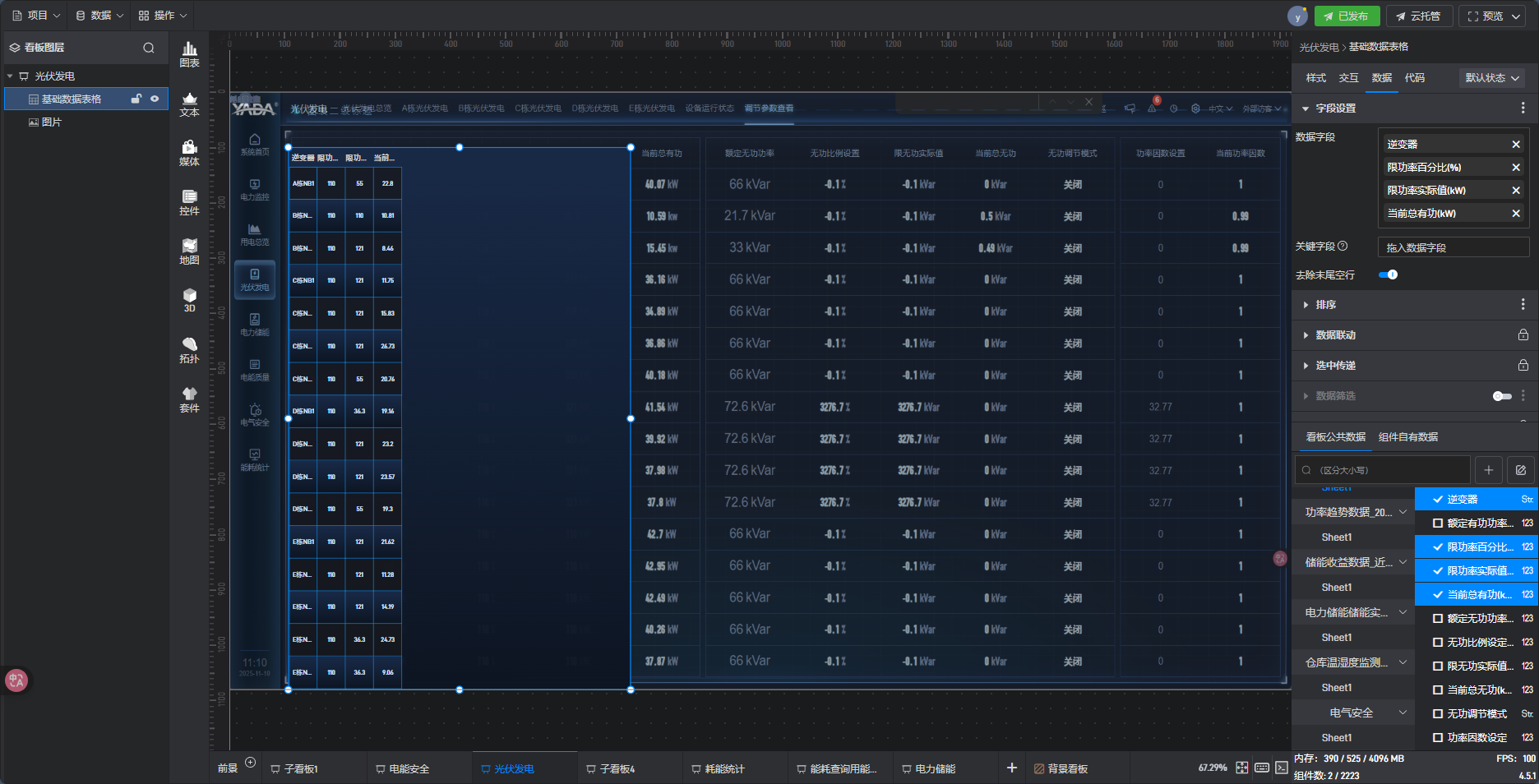1539x784 pixels.
Task: Open the 电力储能 board tab
Action: [935, 769]
